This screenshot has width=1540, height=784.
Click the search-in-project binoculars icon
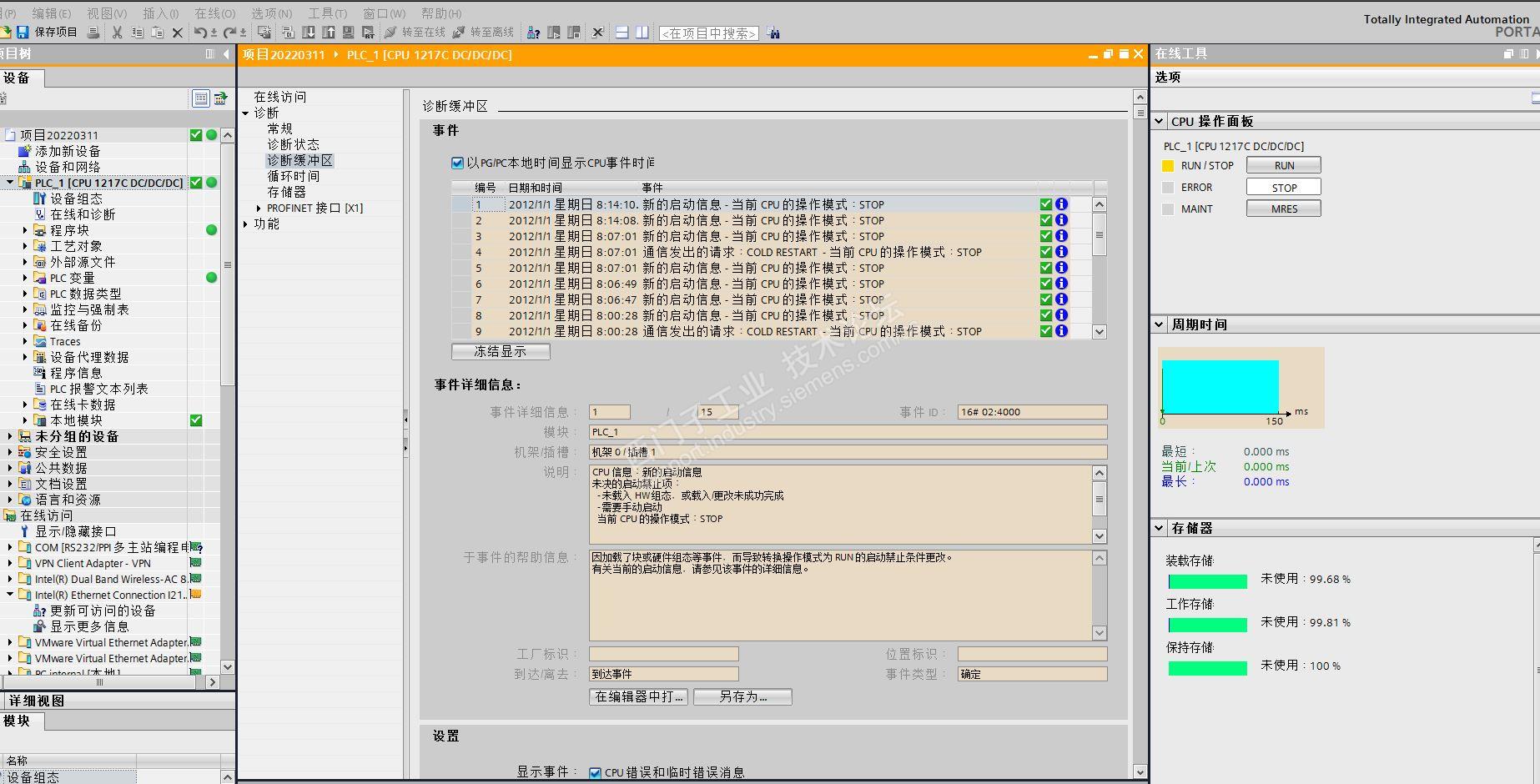[x=773, y=33]
